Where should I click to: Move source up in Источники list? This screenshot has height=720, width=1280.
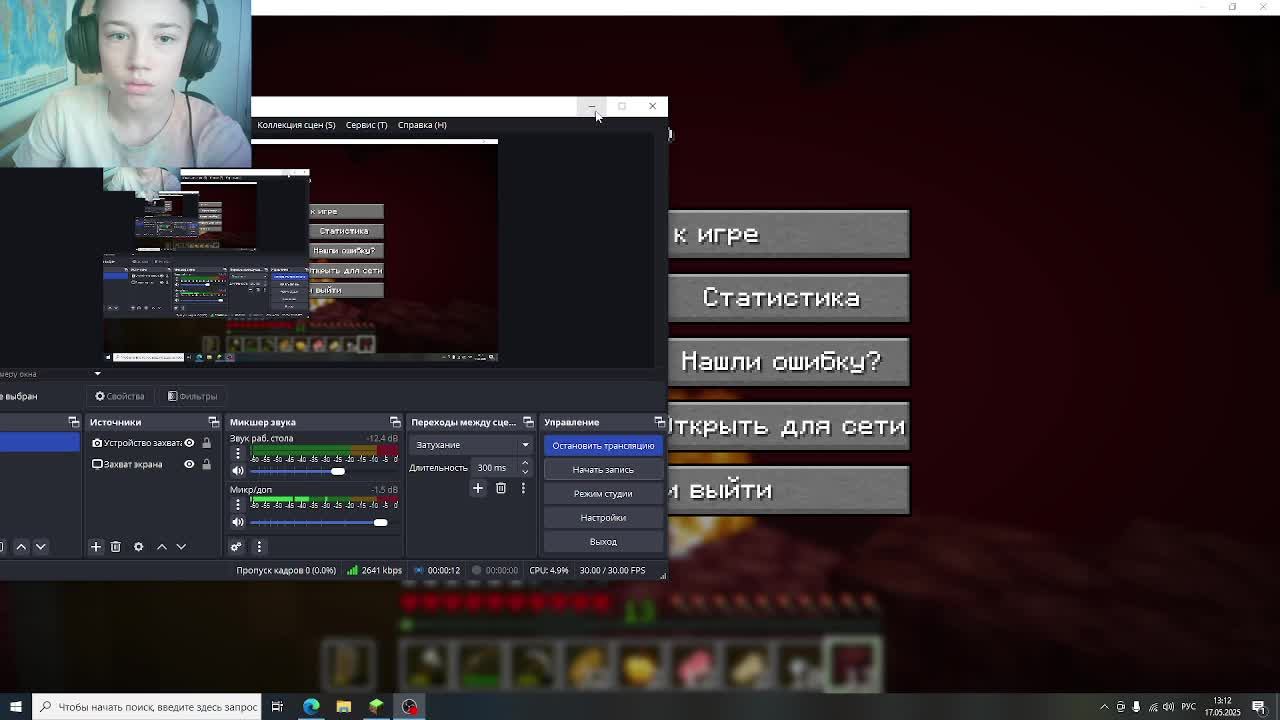(x=162, y=546)
